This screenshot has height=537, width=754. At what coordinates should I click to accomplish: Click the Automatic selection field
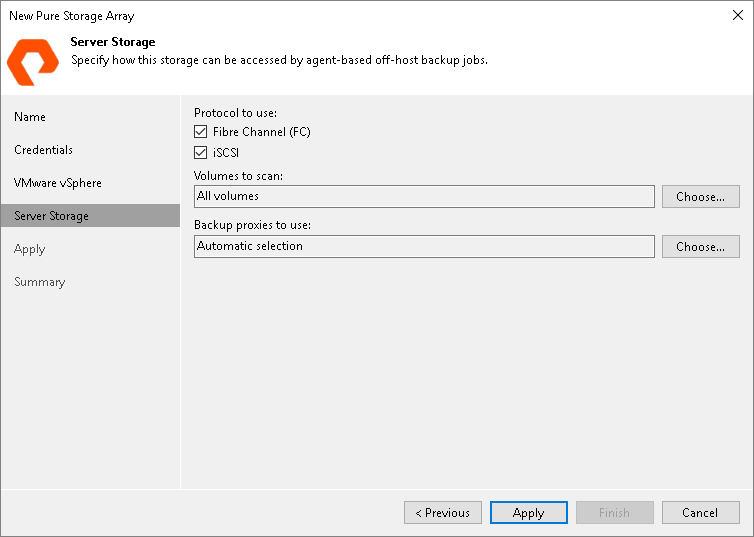click(x=424, y=247)
